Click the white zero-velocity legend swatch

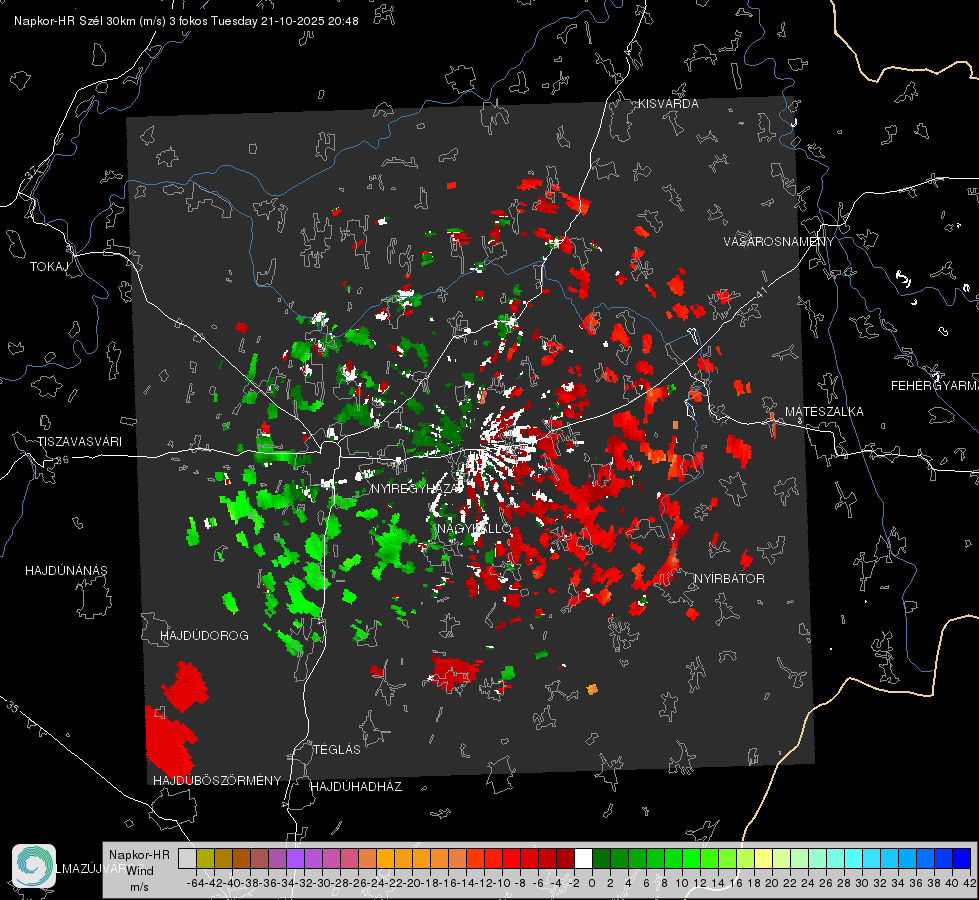point(583,858)
